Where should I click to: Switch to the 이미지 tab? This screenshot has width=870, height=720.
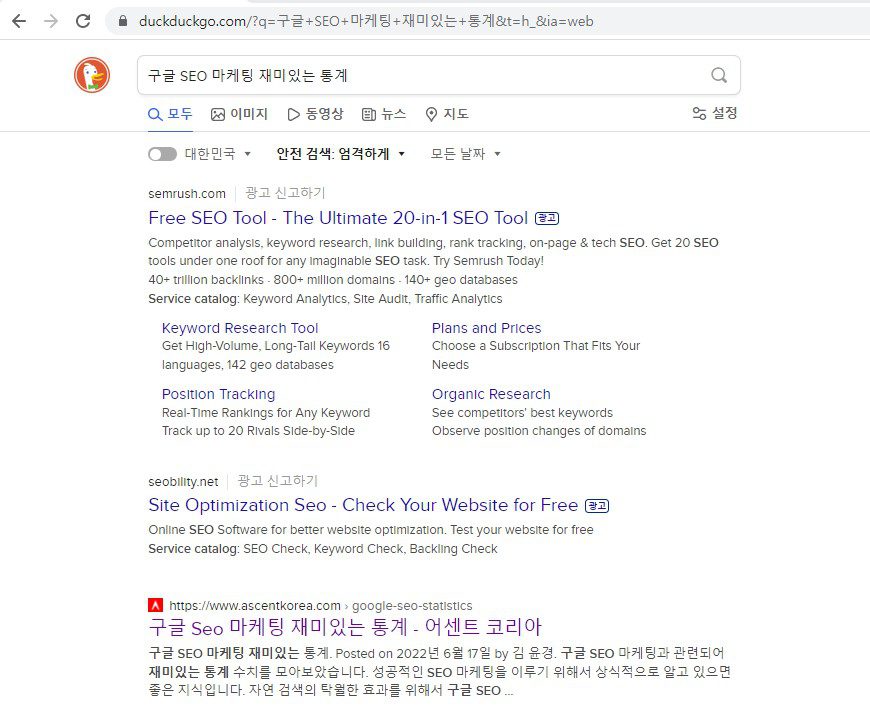(x=239, y=114)
